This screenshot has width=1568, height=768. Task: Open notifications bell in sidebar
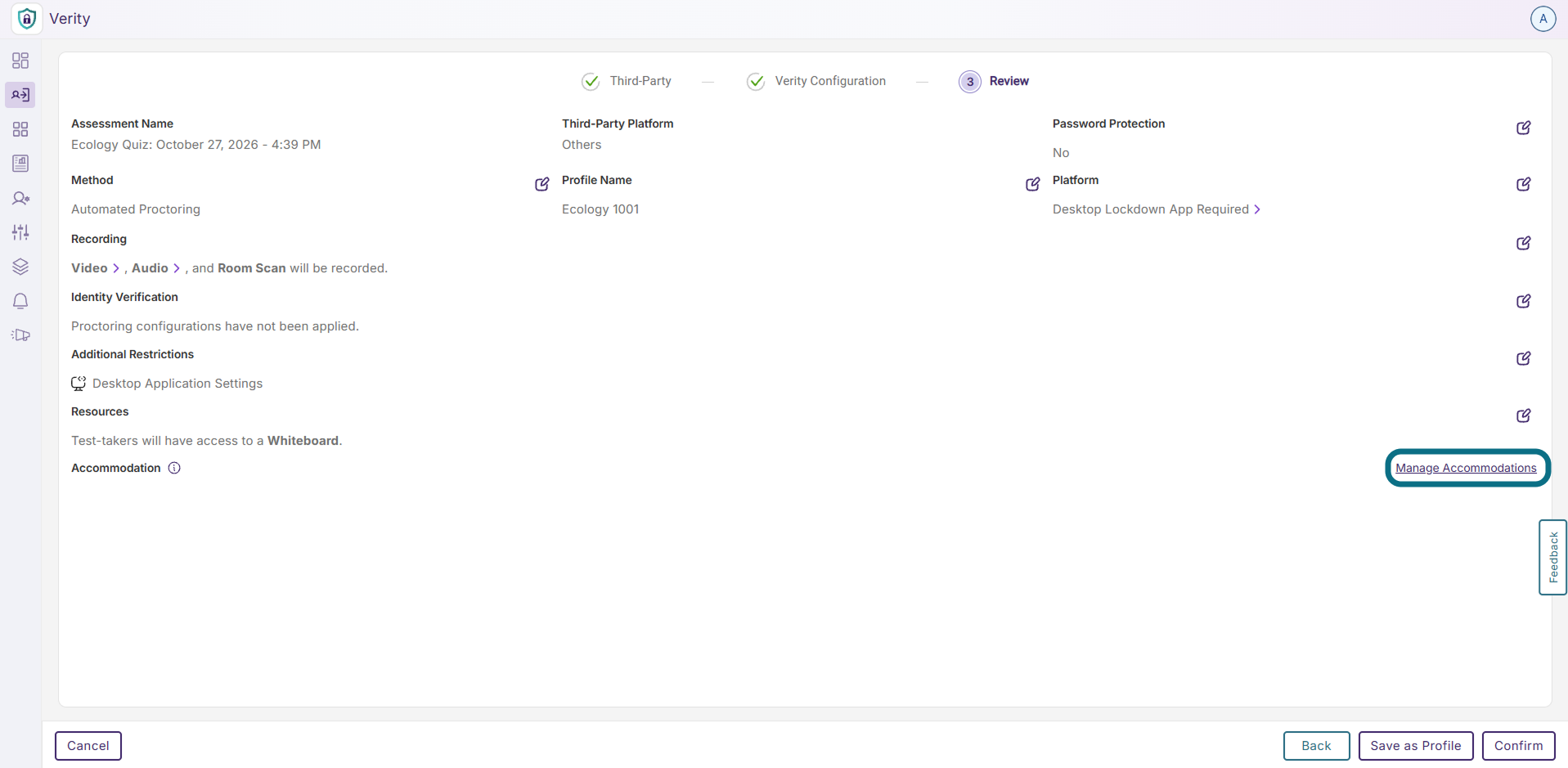click(20, 301)
